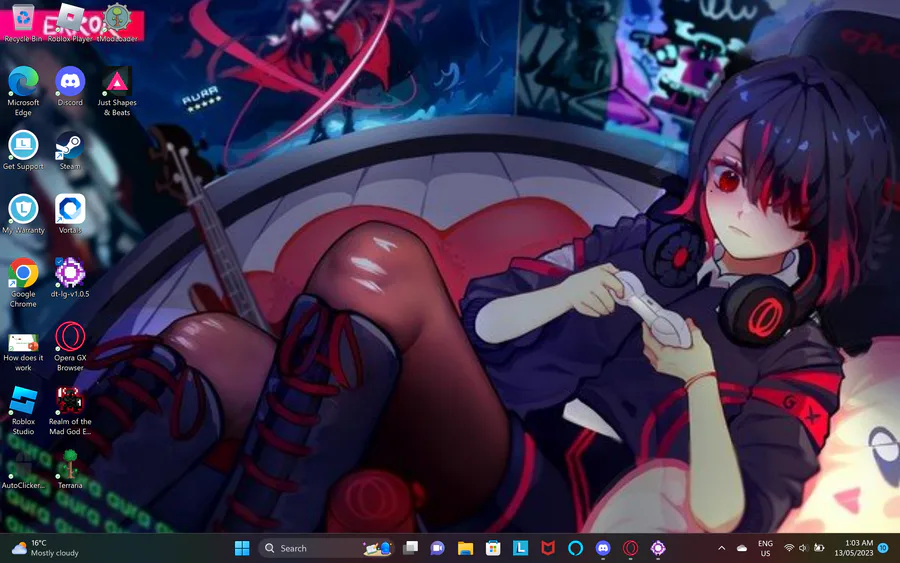This screenshot has width=900, height=563.
Task: Open clock showing 1:03 AM
Action: pyautogui.click(x=854, y=549)
